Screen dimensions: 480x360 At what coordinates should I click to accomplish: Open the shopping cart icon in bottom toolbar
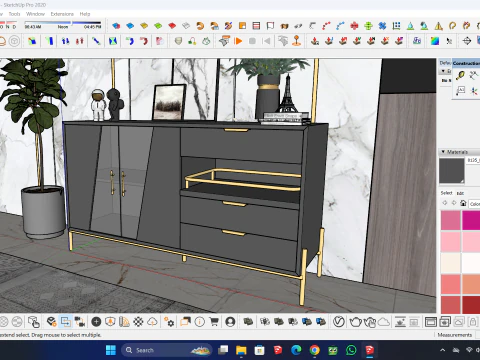click(214, 322)
